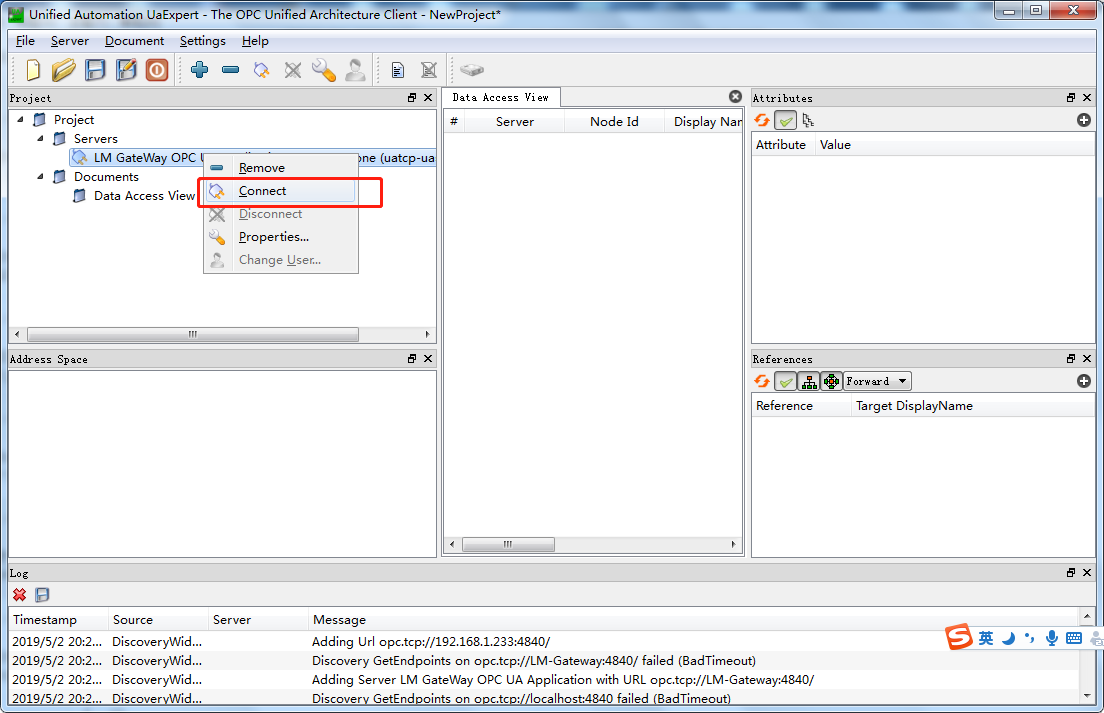
Task: Click the moon icon on the IME bar
Action: (1008, 638)
